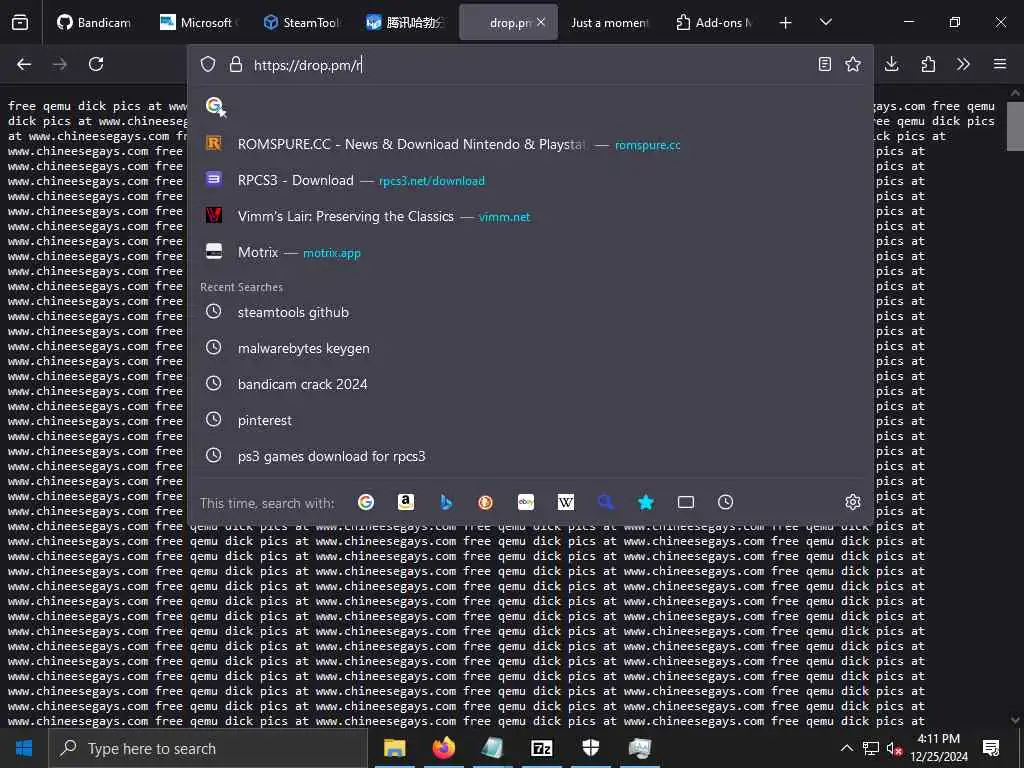Viewport: 1024px width, 768px height.
Task: Select recent search ps3 games download for rpcs3
Action: click(530, 456)
